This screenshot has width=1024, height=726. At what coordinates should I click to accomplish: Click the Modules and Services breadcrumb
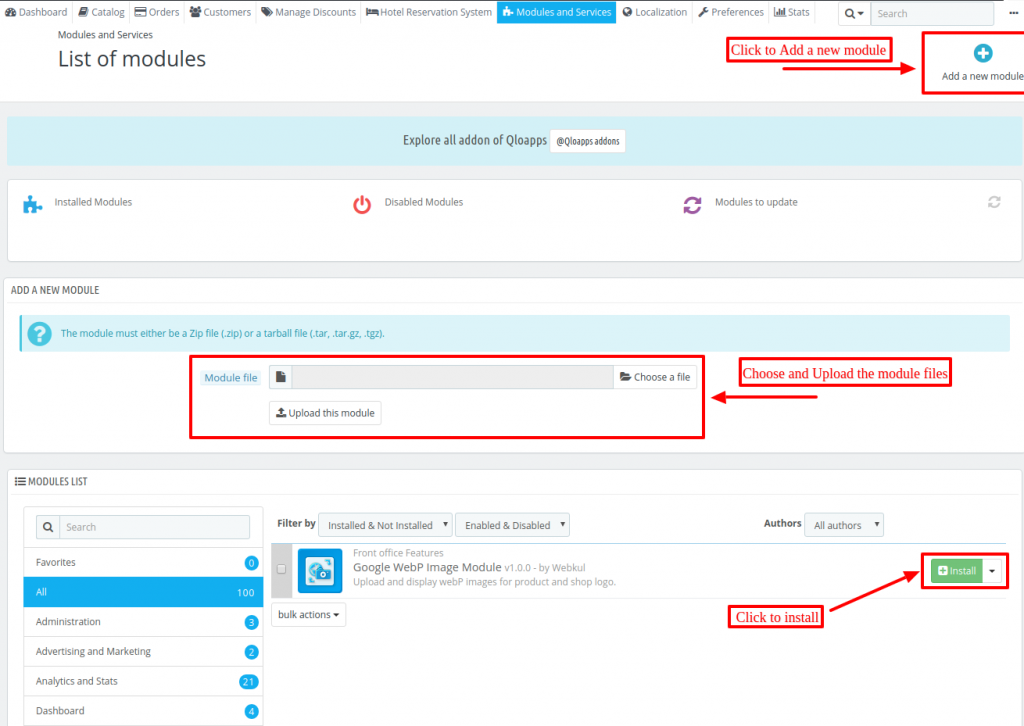(105, 35)
